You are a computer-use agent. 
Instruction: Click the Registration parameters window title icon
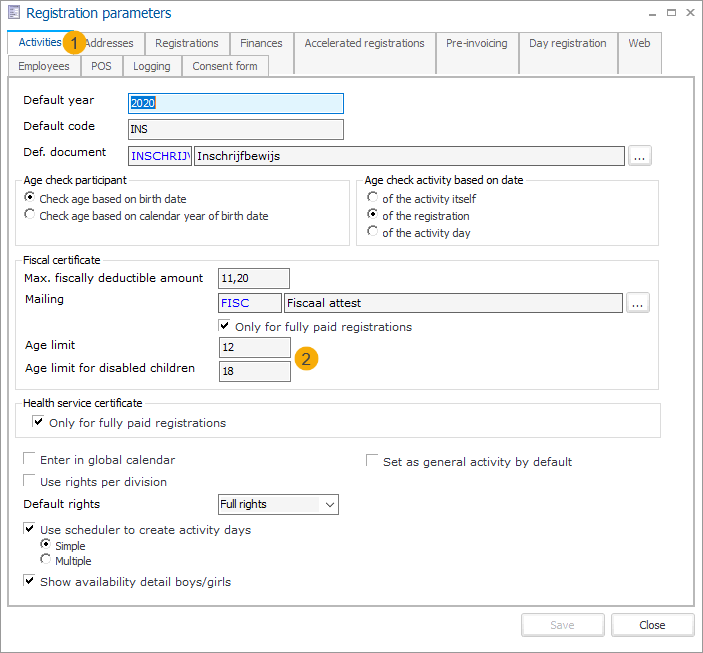tap(13, 14)
